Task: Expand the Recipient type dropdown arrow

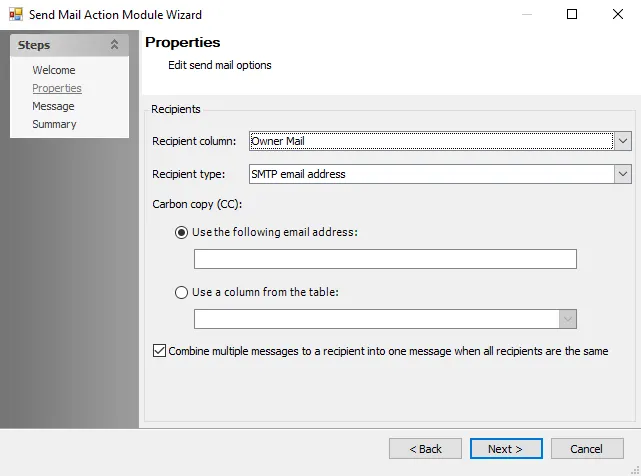Action: click(x=623, y=174)
